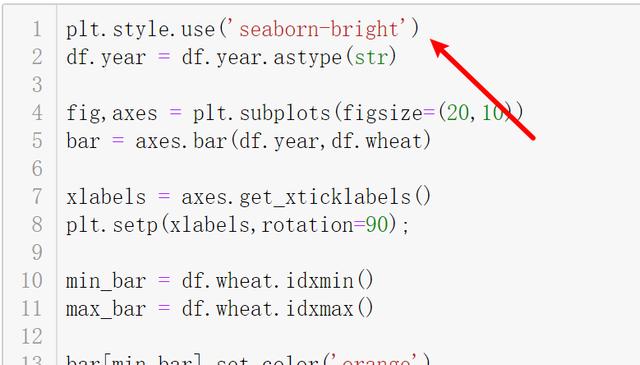
Task: Click the number 20 in figsize tuple
Action: tap(458, 113)
